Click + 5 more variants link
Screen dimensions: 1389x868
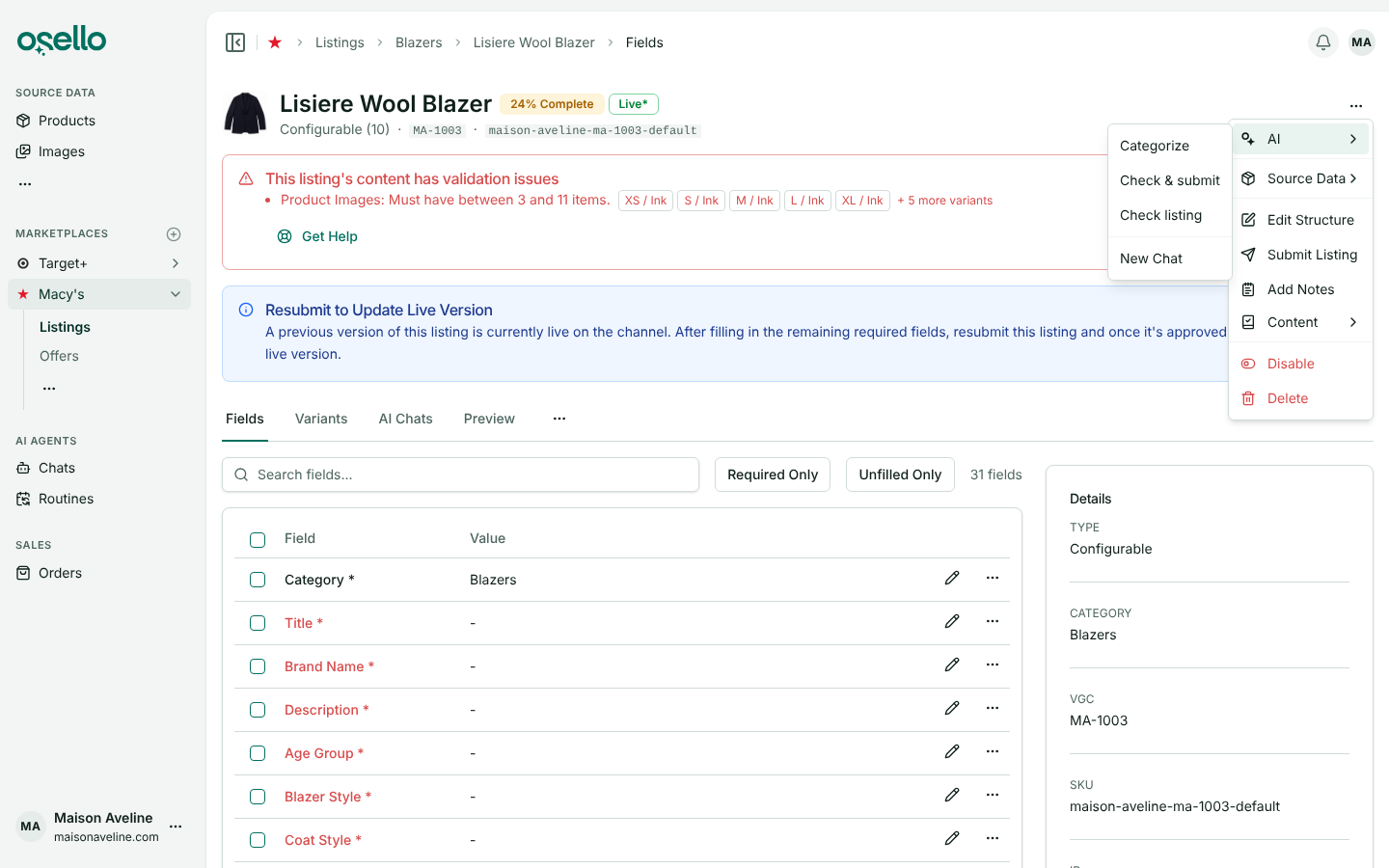pos(944,201)
